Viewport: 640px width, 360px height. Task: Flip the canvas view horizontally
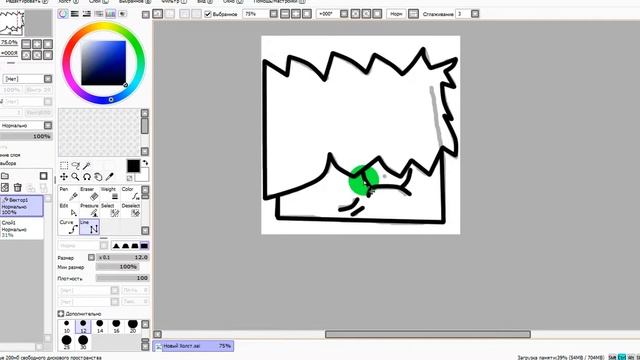[413, 14]
